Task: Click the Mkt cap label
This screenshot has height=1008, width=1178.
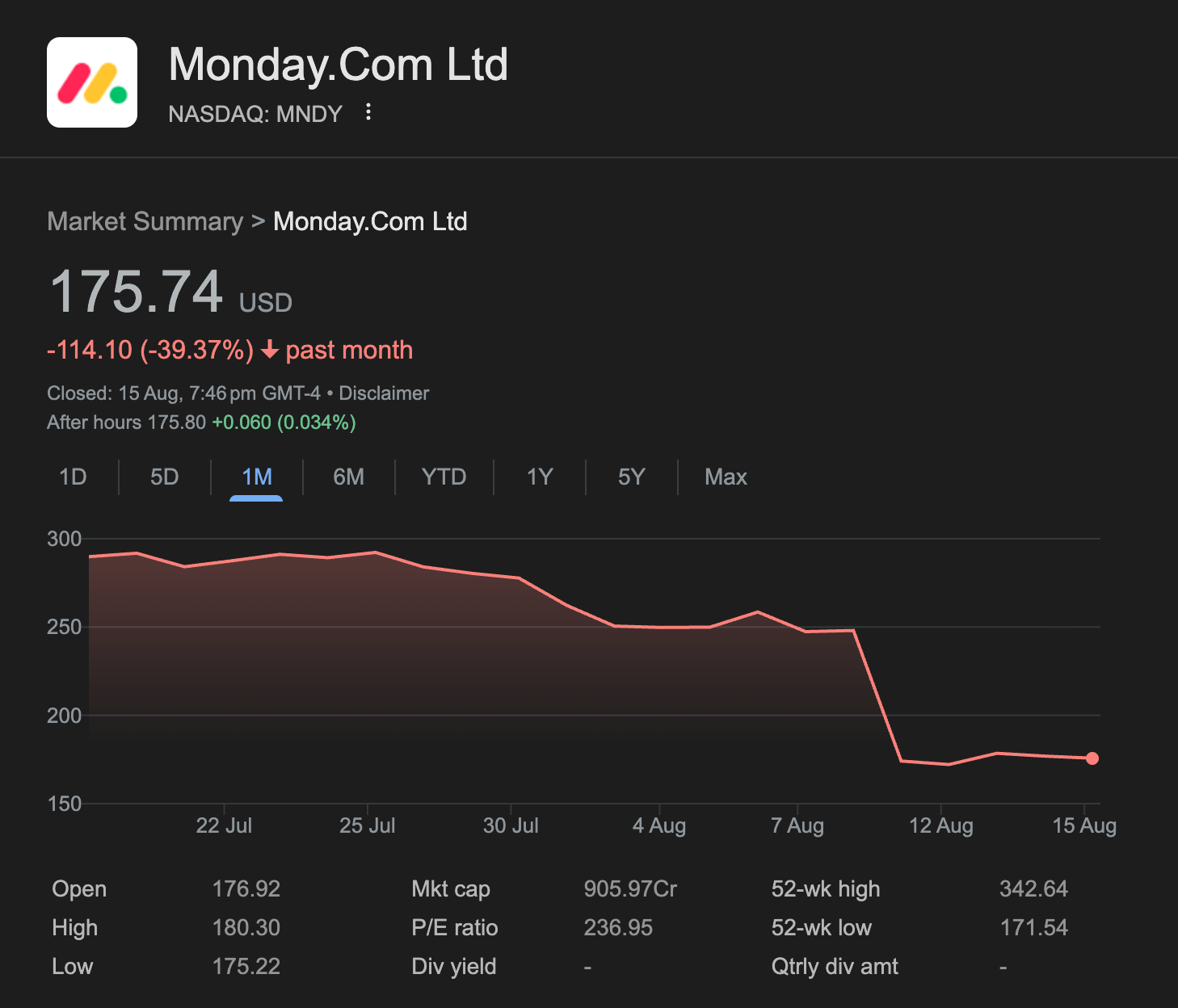Action: coord(451,889)
